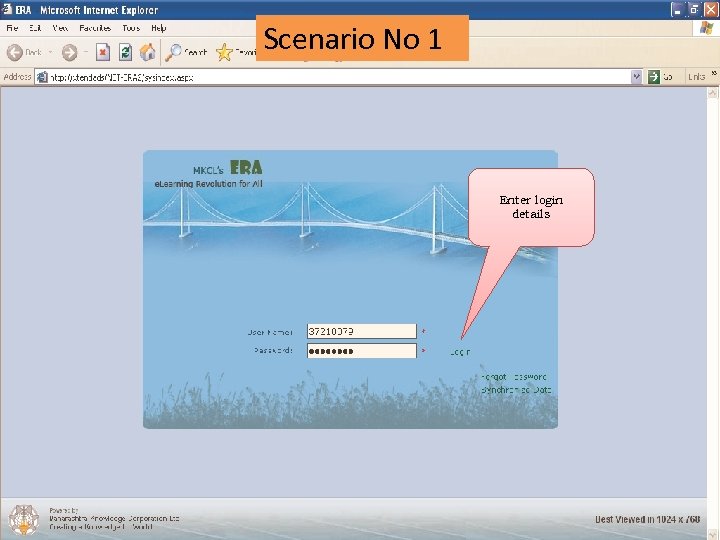Close the Internet Explorer window

tap(711, 10)
